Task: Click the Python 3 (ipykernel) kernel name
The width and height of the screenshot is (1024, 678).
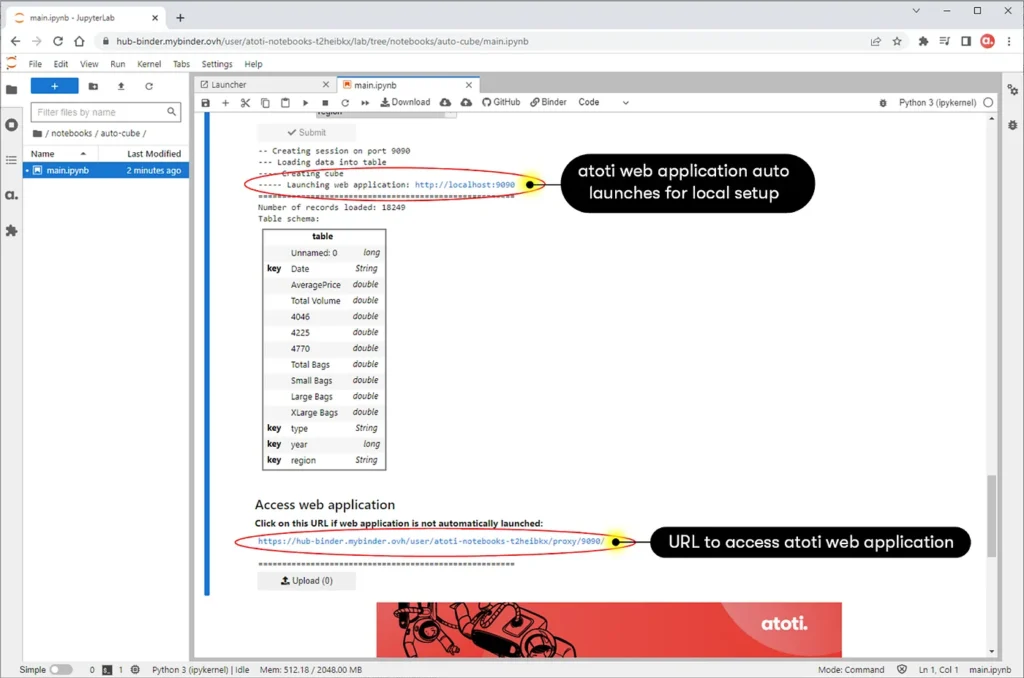Action: 937,103
